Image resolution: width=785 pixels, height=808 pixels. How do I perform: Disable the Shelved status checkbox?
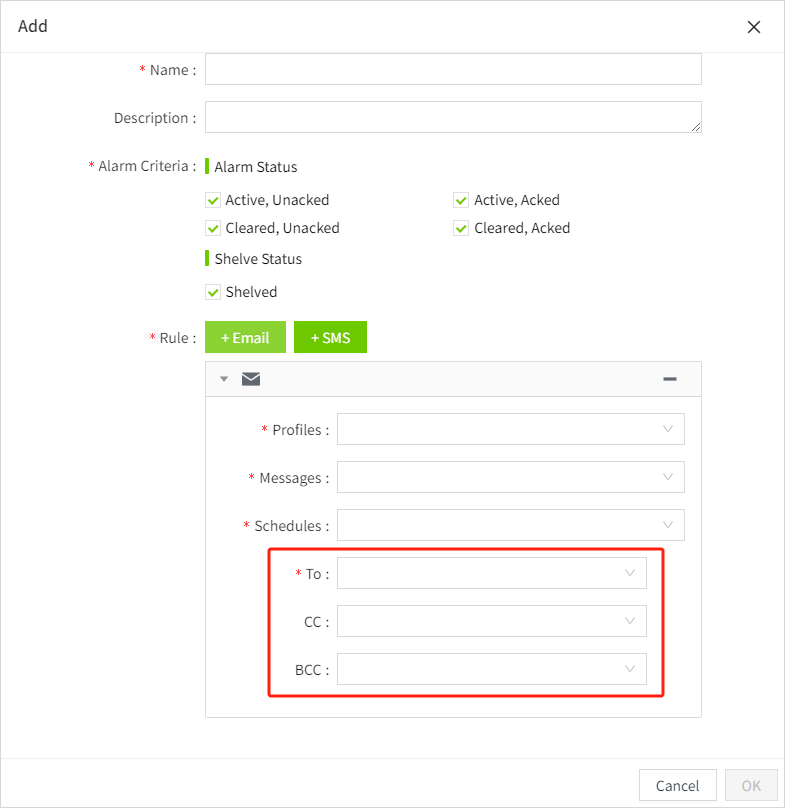pyautogui.click(x=212, y=292)
